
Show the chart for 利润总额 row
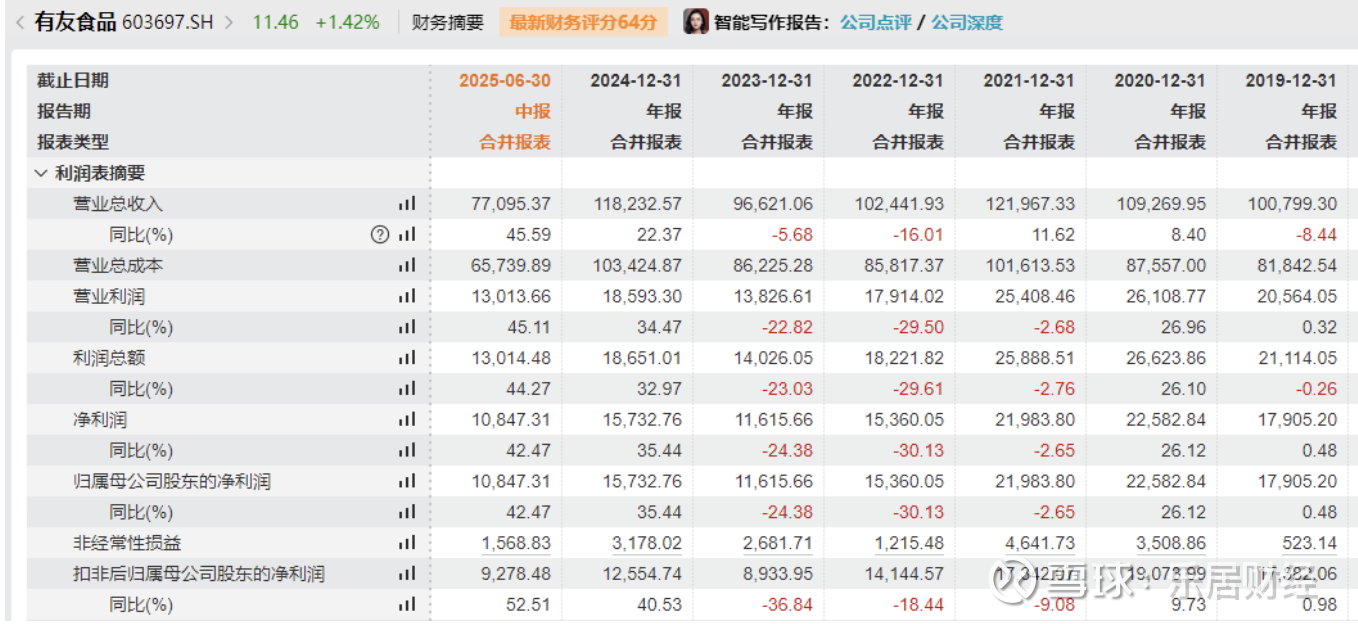(x=406, y=358)
